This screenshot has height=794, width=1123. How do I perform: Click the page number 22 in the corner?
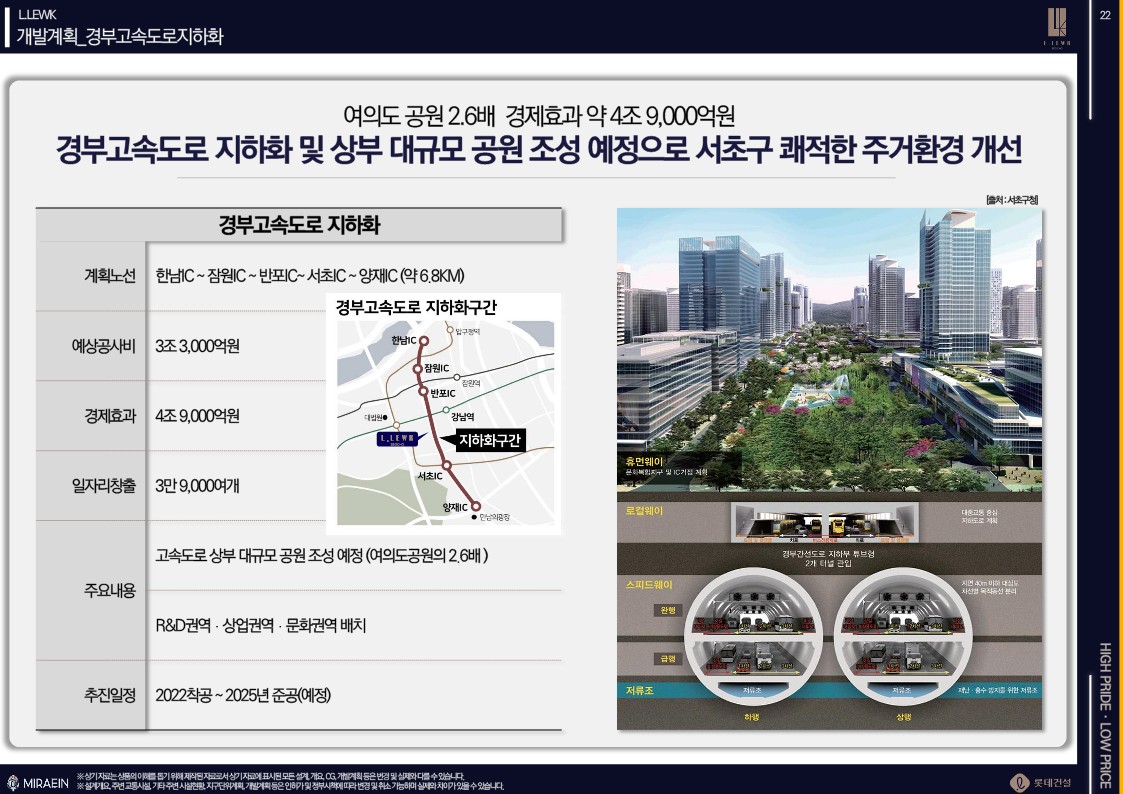tap(1105, 14)
